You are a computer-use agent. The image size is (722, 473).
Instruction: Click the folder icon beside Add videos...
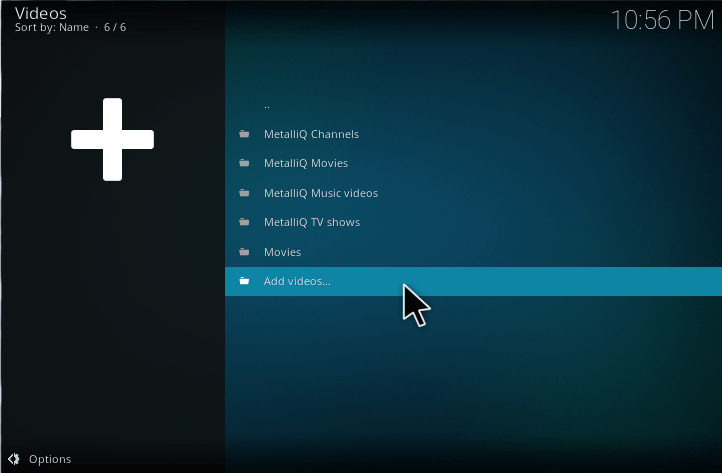pyautogui.click(x=244, y=281)
